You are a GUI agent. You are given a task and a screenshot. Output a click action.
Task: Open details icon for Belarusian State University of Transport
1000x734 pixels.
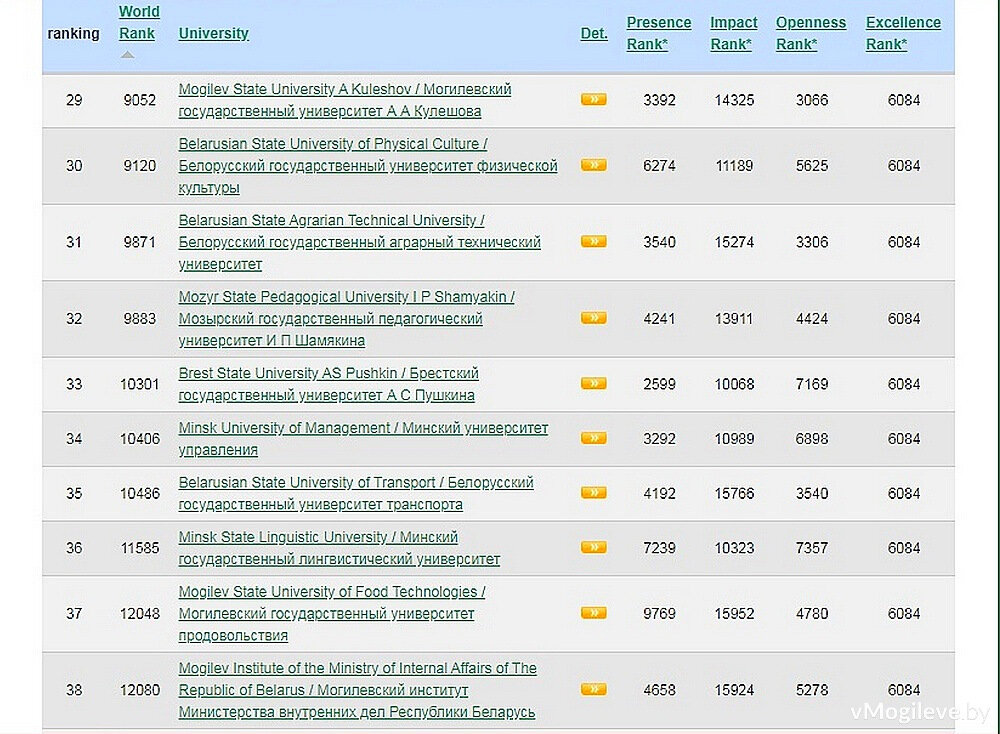point(593,493)
